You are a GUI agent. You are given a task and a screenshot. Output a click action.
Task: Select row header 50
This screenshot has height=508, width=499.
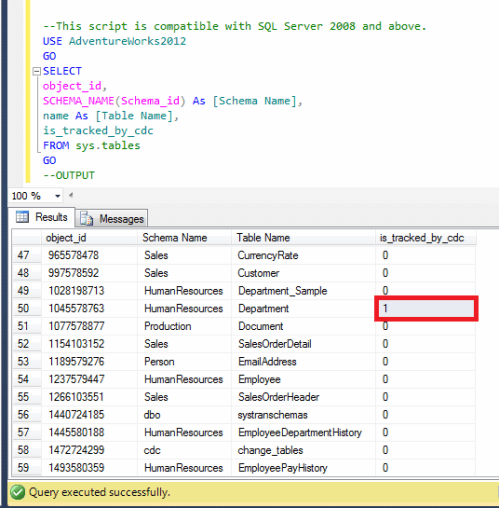pos(27,308)
